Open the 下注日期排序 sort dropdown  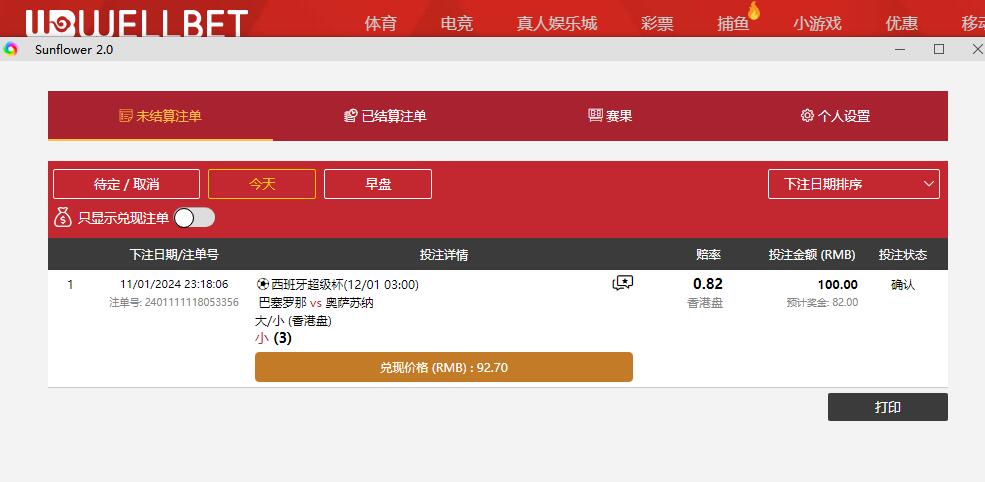coord(854,184)
